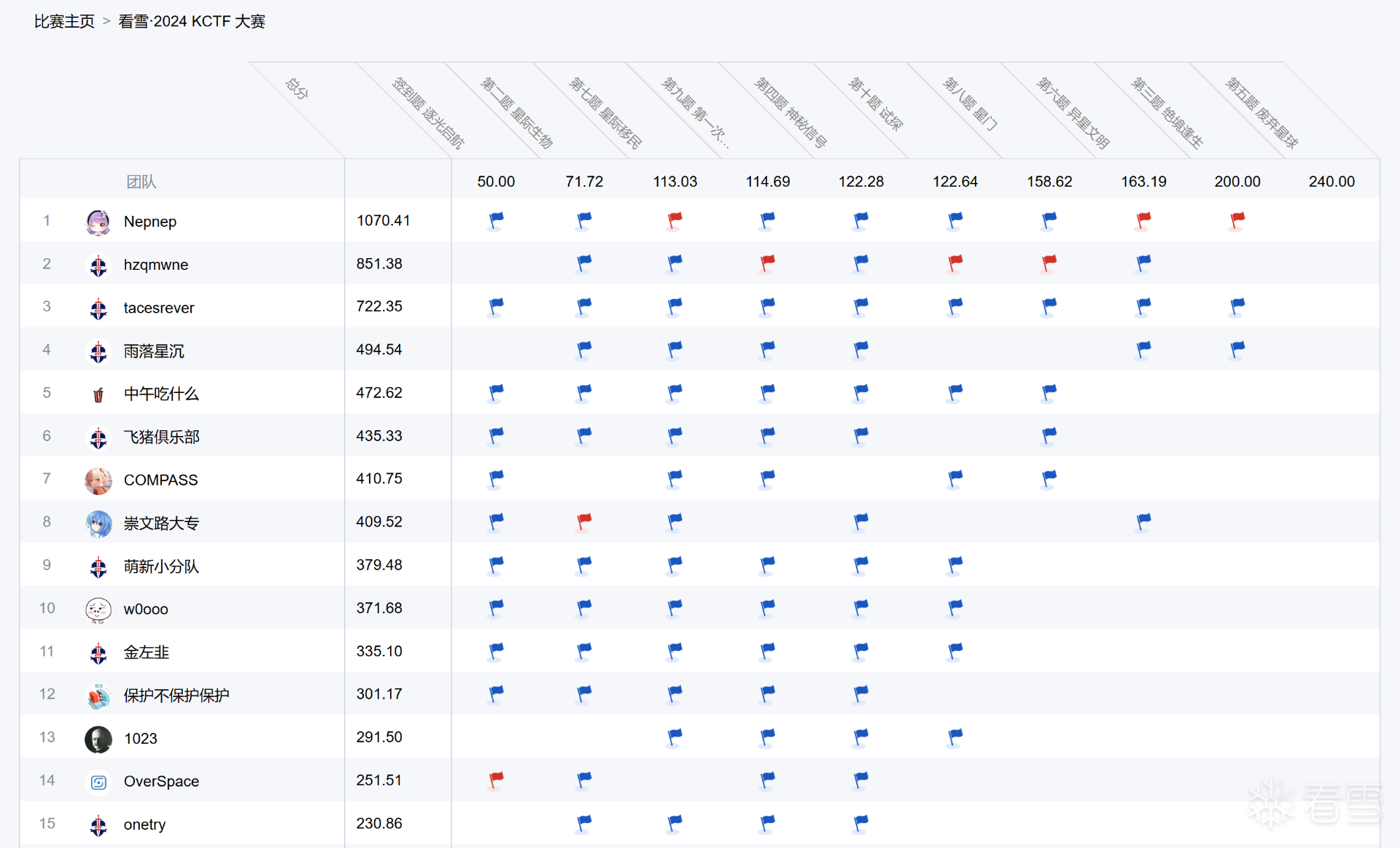
Task: Open 看雪·2024 KCTF 大赛 breadcrumb
Action: 192,22
